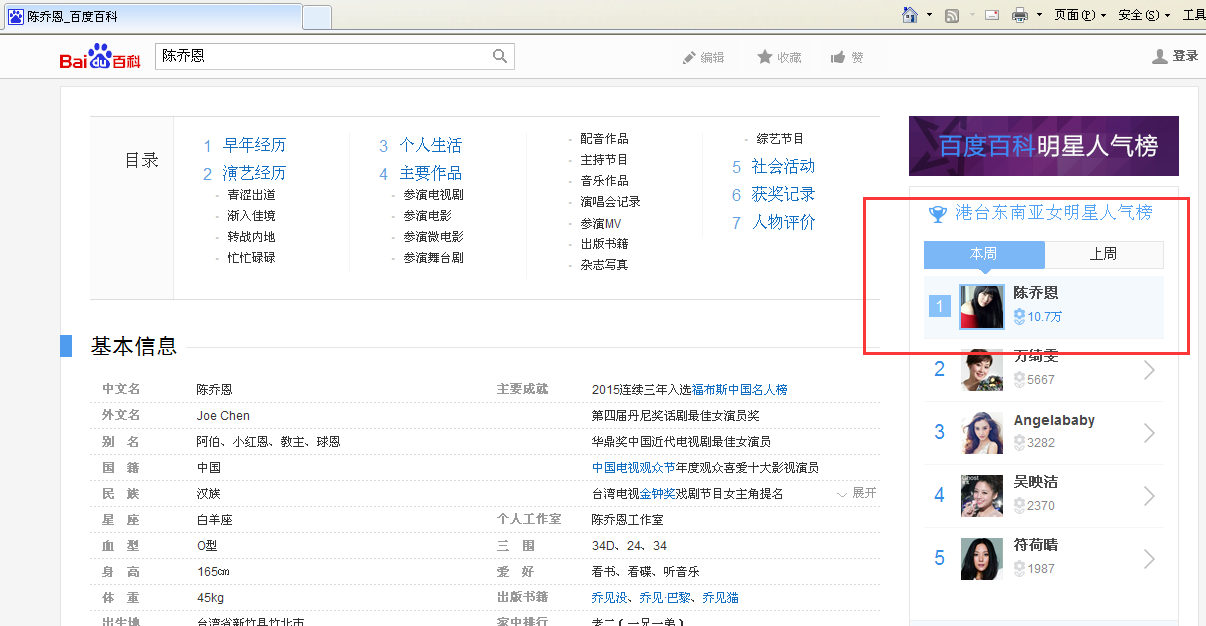This screenshot has width=1206, height=626.
Task: Click the read mail icon
Action: tap(992, 15)
